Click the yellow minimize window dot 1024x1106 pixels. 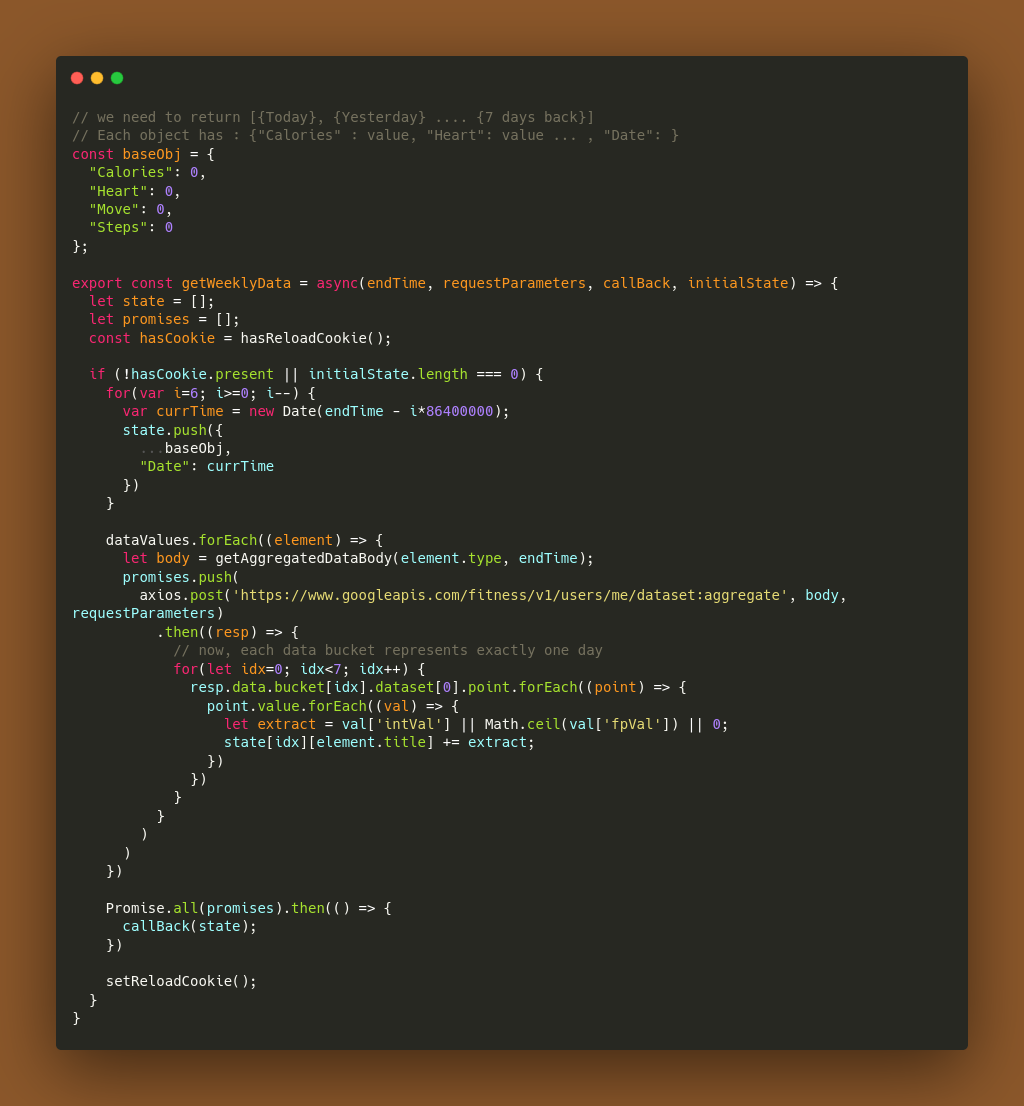[x=97, y=78]
